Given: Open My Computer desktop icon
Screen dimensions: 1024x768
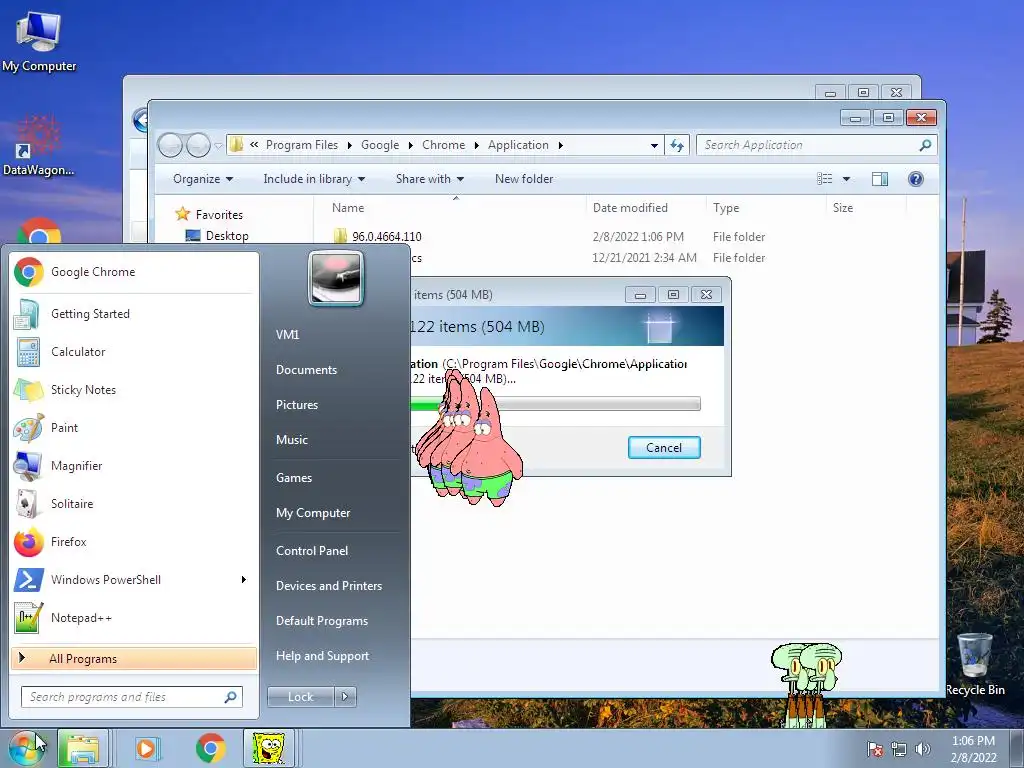Looking at the screenshot, I should pos(39,41).
